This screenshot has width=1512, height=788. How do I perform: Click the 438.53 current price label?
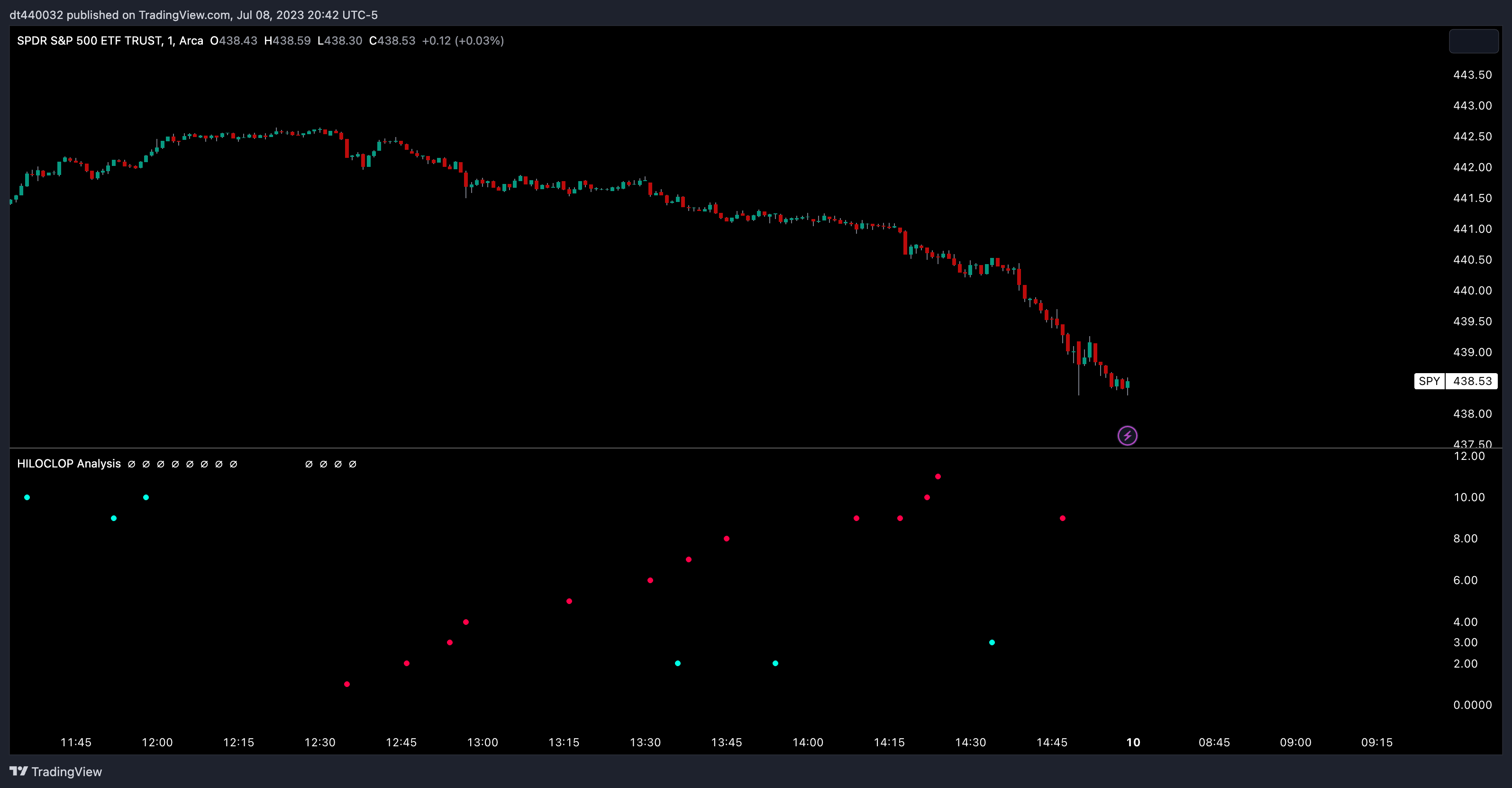(1472, 381)
